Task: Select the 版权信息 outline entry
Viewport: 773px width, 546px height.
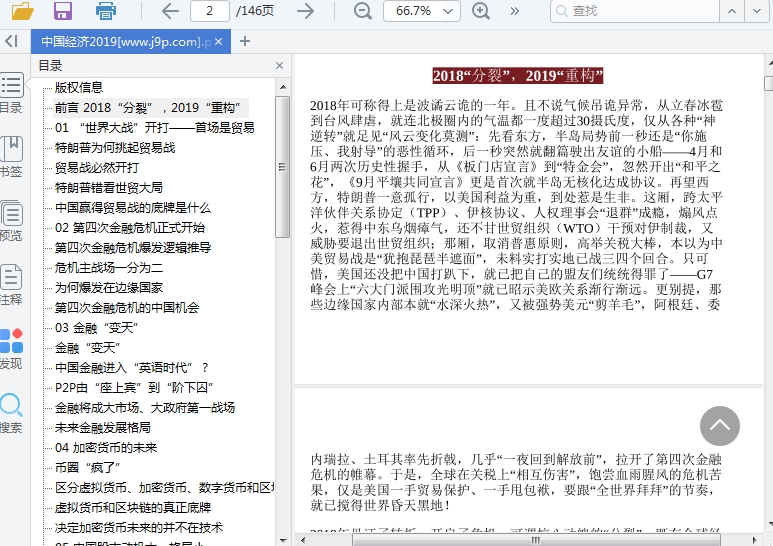Action: [x=79, y=88]
